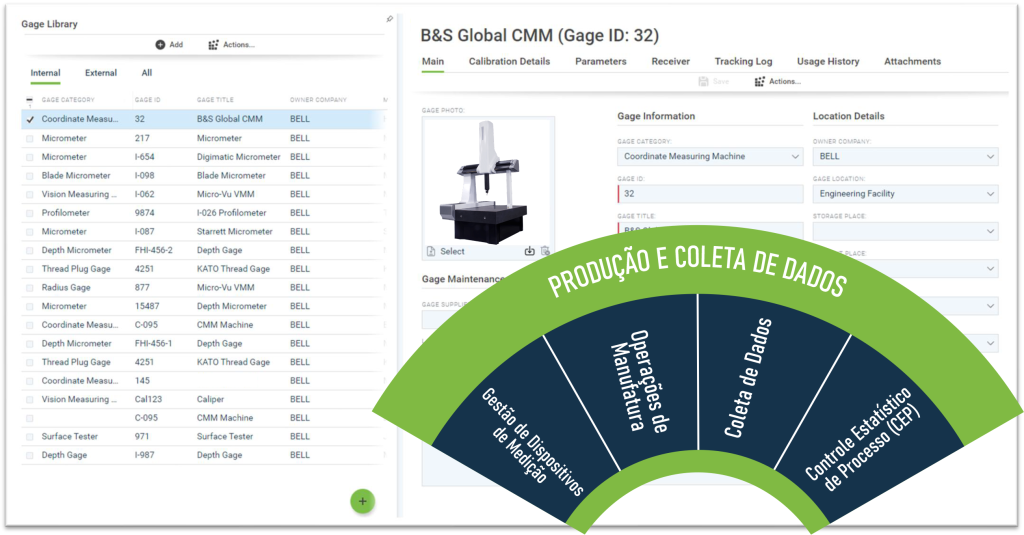Screen dimensions: 1024x535
Task: Check the Surface Tester row checkbox
Action: pos(30,436)
